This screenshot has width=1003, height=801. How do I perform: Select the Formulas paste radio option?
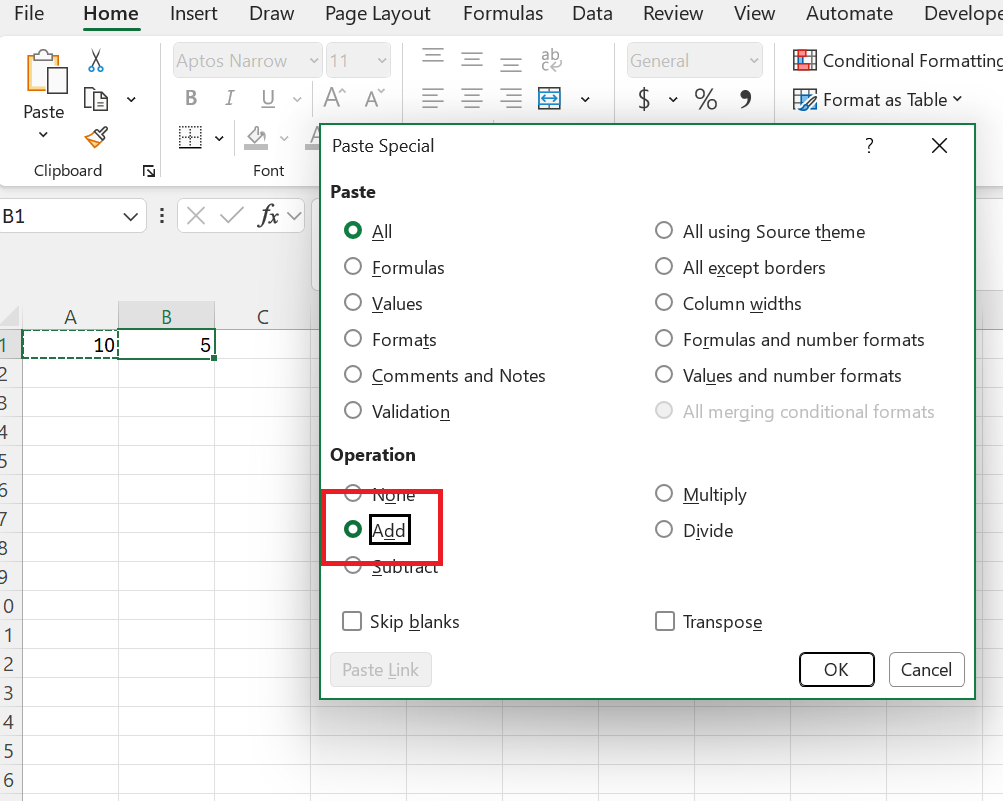pos(352,266)
